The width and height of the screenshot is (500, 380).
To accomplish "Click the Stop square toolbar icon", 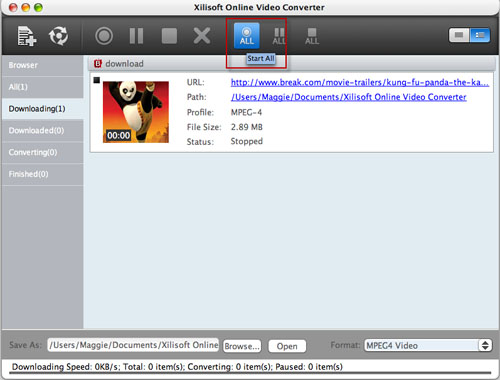I will (x=169, y=36).
